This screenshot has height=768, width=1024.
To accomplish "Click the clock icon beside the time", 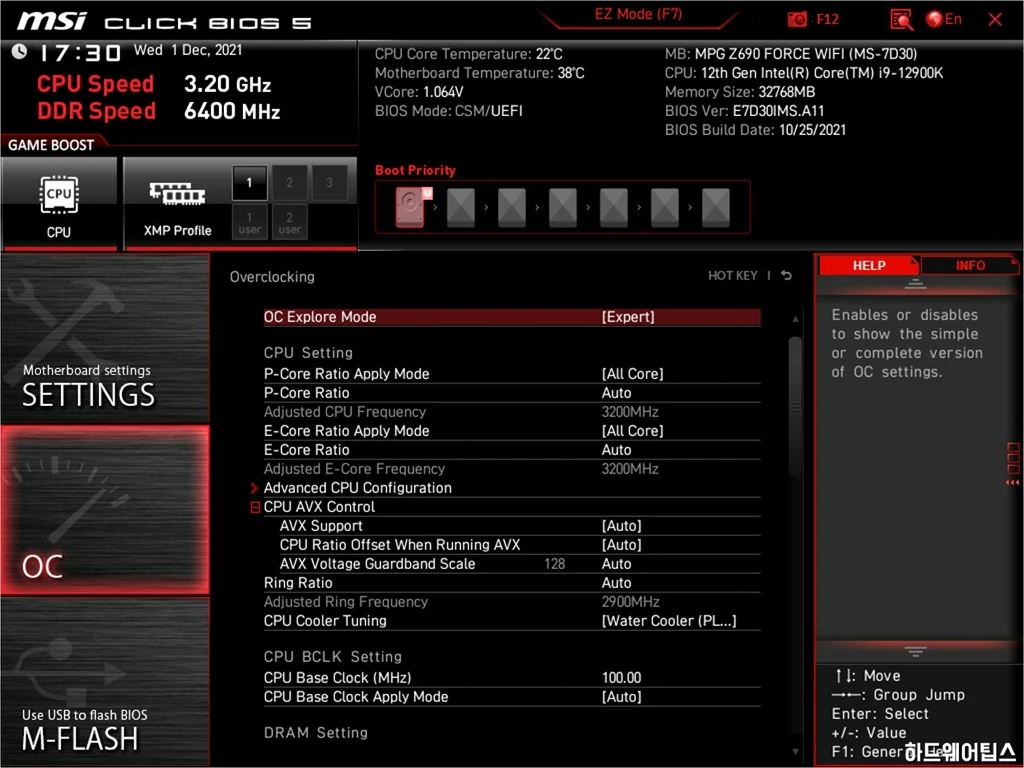I will 19,52.
